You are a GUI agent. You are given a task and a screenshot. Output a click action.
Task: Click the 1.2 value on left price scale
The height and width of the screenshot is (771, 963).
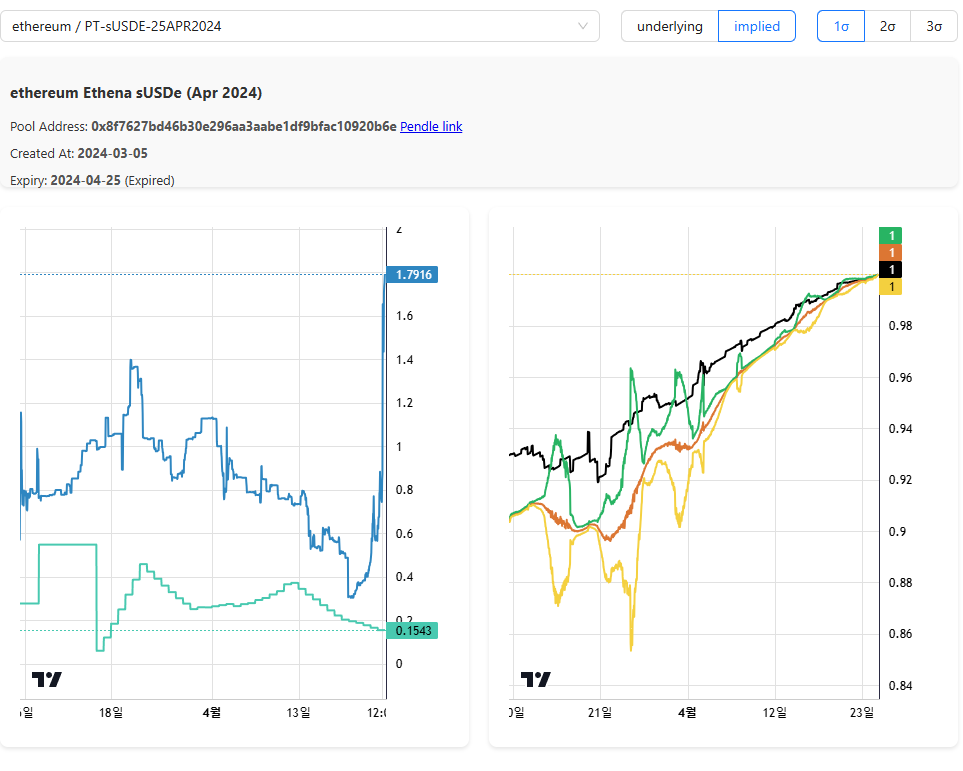pyautogui.click(x=405, y=403)
